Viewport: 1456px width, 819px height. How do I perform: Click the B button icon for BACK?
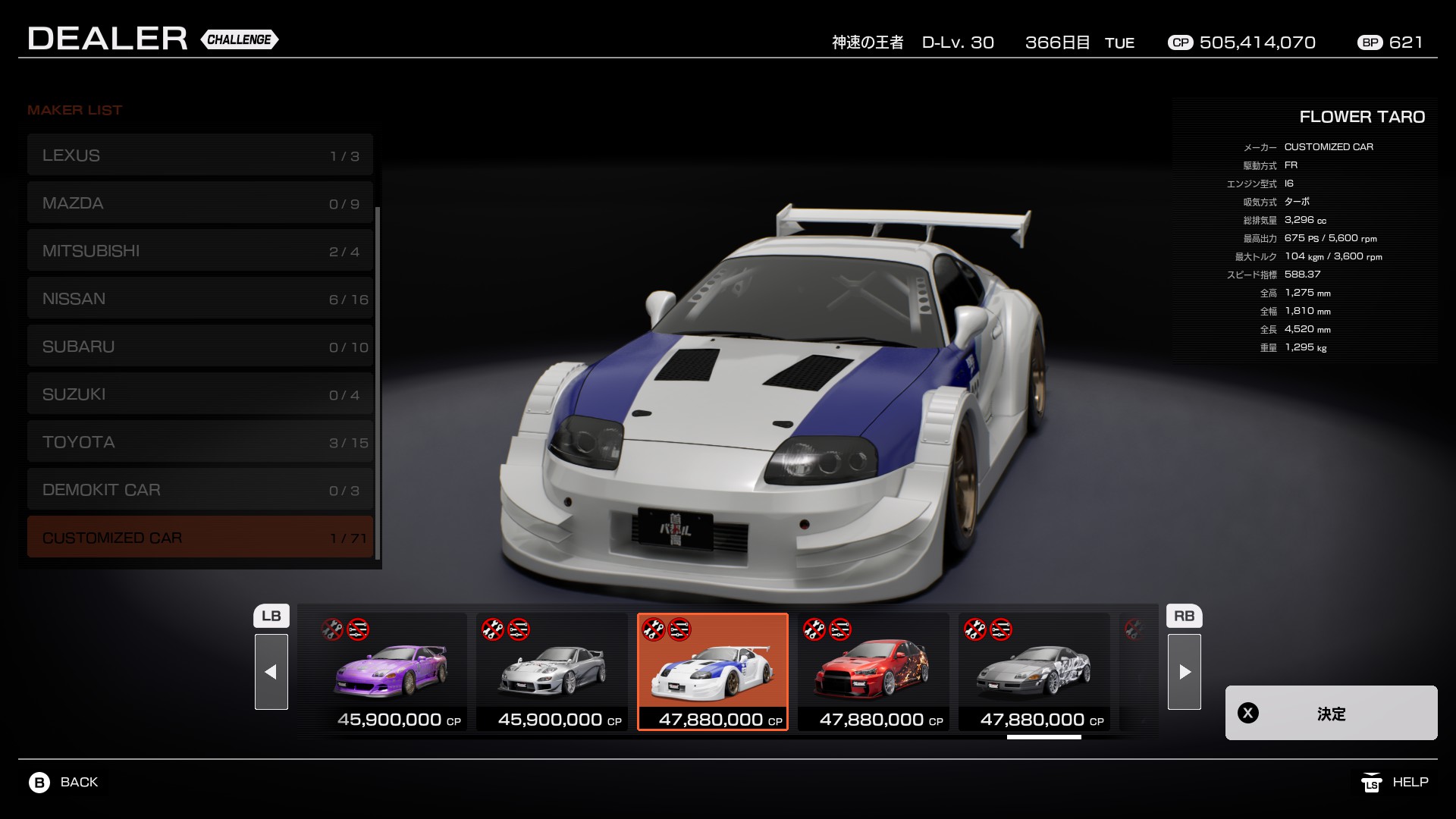pyautogui.click(x=39, y=782)
